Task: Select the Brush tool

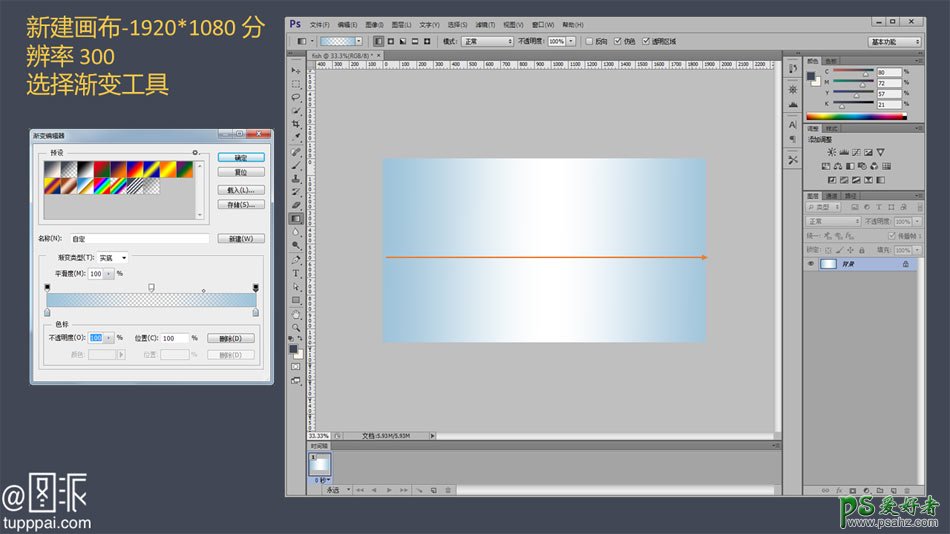Action: 296,165
